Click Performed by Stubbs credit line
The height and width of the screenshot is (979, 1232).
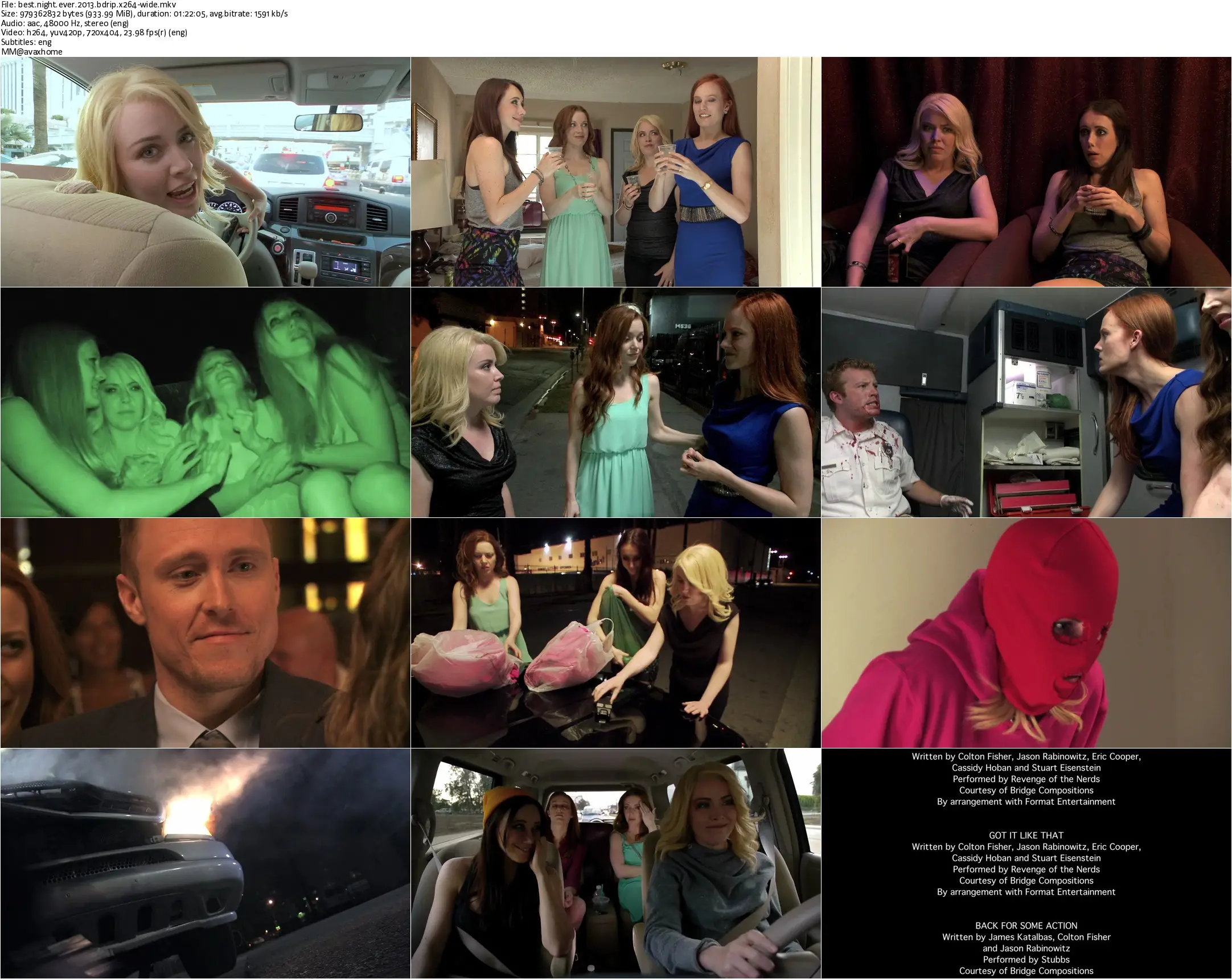pyautogui.click(x=1026, y=960)
